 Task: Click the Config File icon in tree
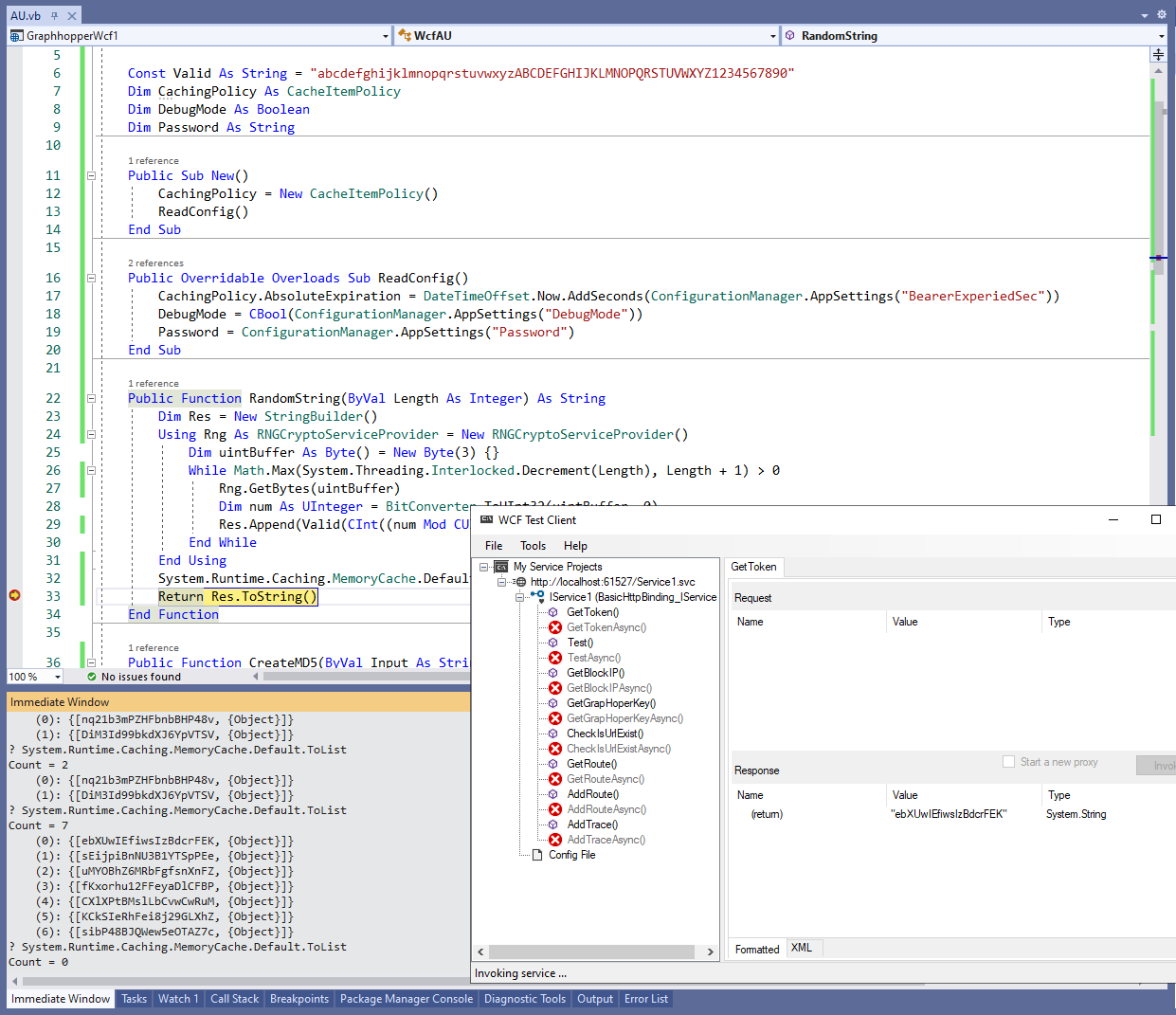[x=537, y=855]
